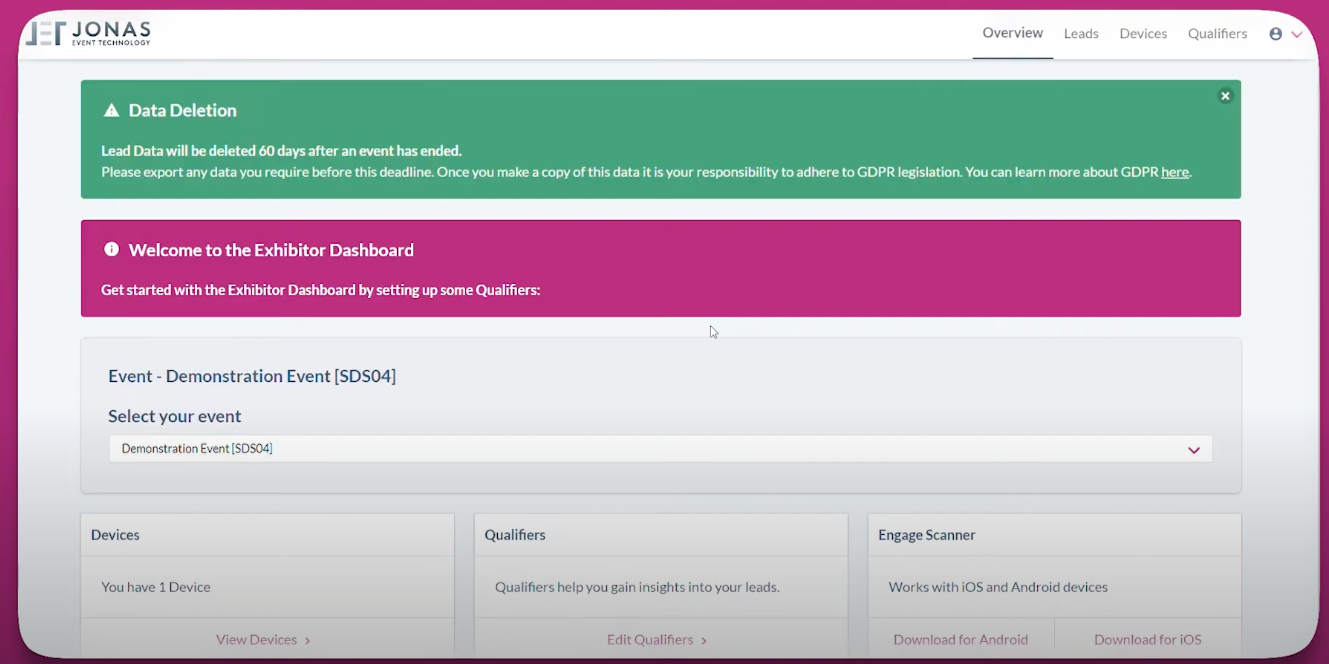1329x664 pixels.
Task: Click the Event - Demonstration Event heading
Action: coord(252,376)
